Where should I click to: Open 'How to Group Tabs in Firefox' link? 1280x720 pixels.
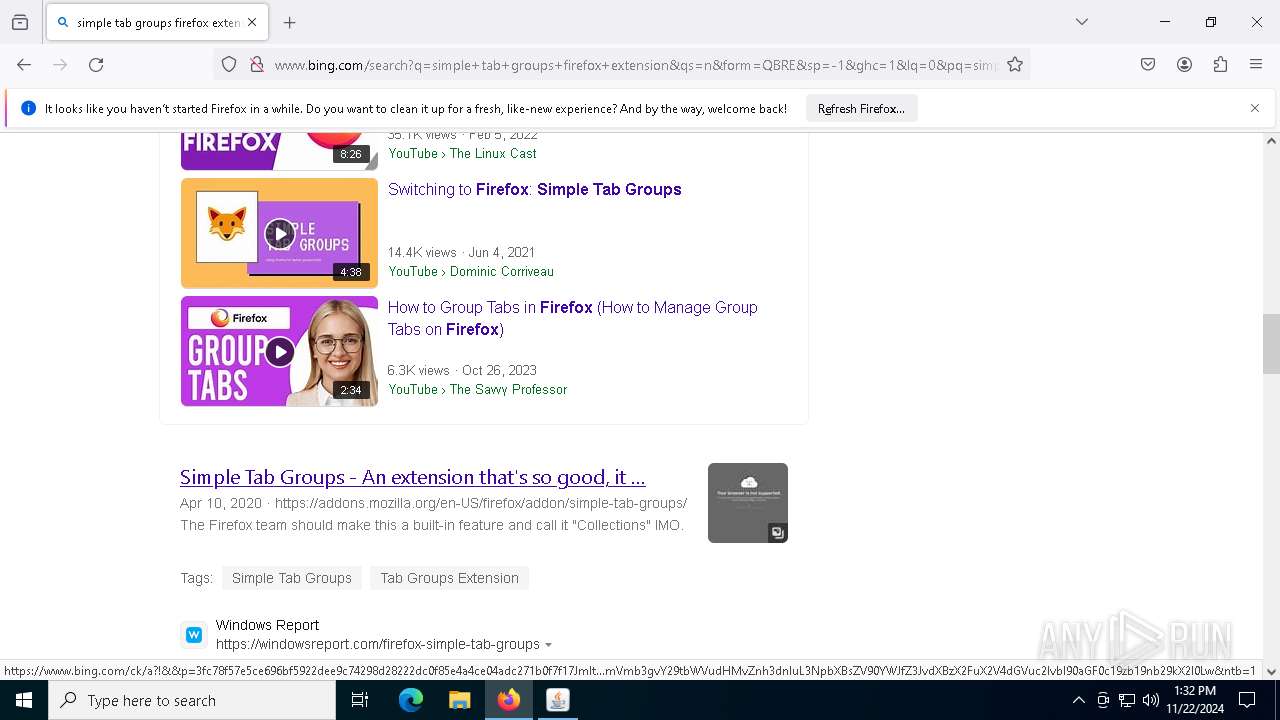pyautogui.click(x=572, y=318)
